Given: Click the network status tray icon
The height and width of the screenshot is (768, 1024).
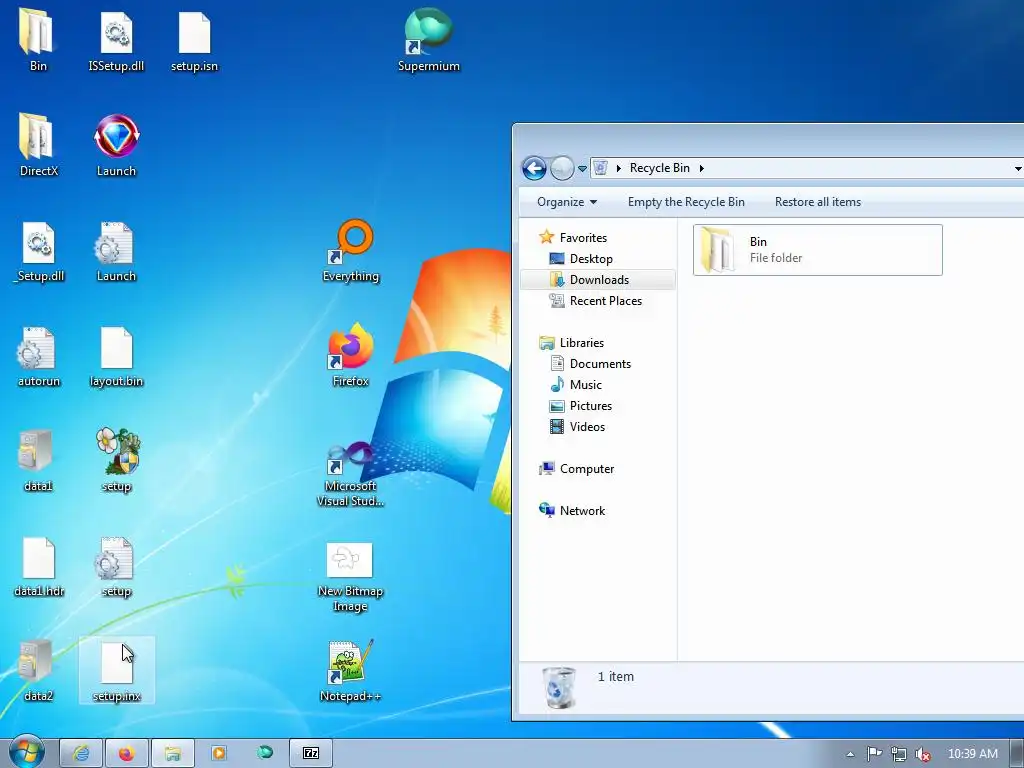Looking at the screenshot, I should click(x=899, y=754).
